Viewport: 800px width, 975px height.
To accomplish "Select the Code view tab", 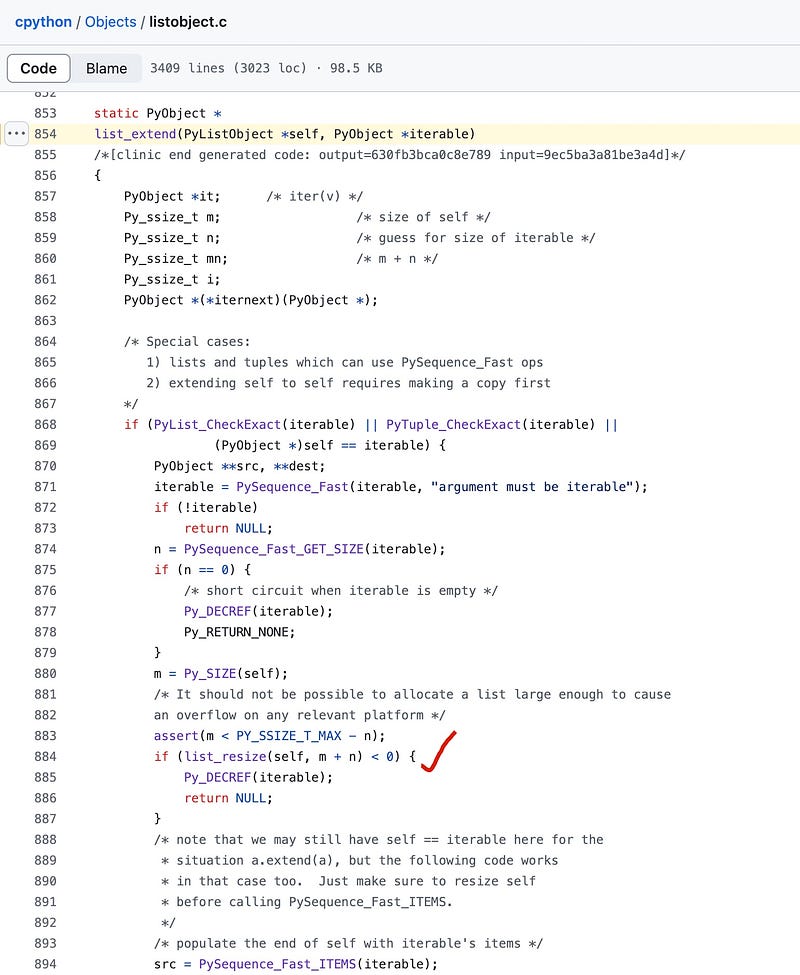I will (x=39, y=68).
